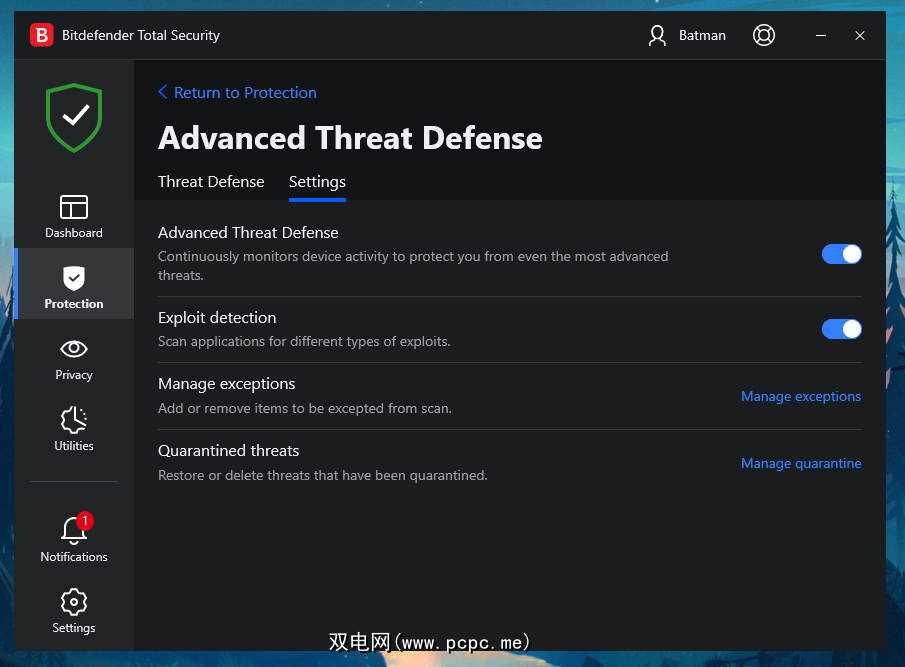Open the Utilities sidebar icon
905x667 pixels.
pyautogui.click(x=74, y=420)
